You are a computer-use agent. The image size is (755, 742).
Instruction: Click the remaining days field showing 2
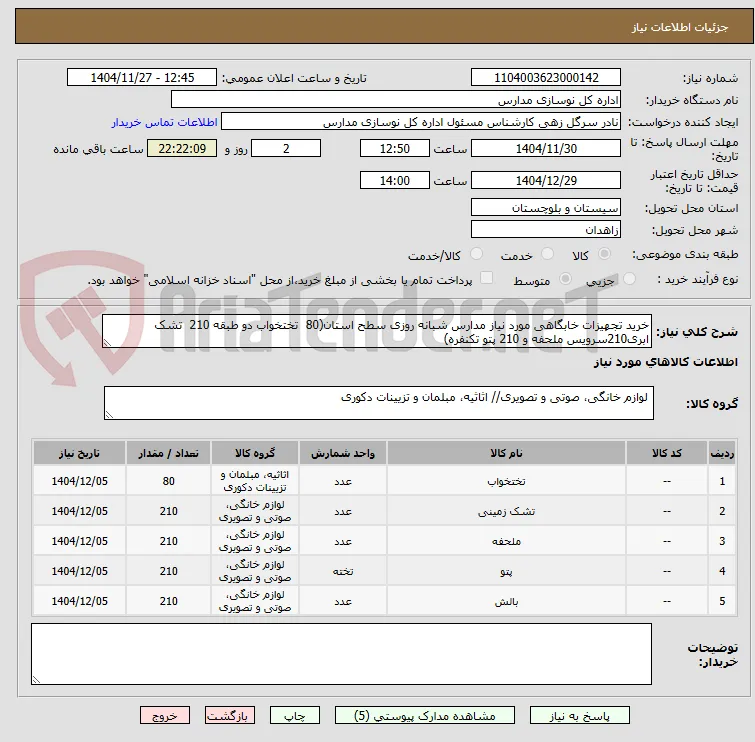[286, 148]
